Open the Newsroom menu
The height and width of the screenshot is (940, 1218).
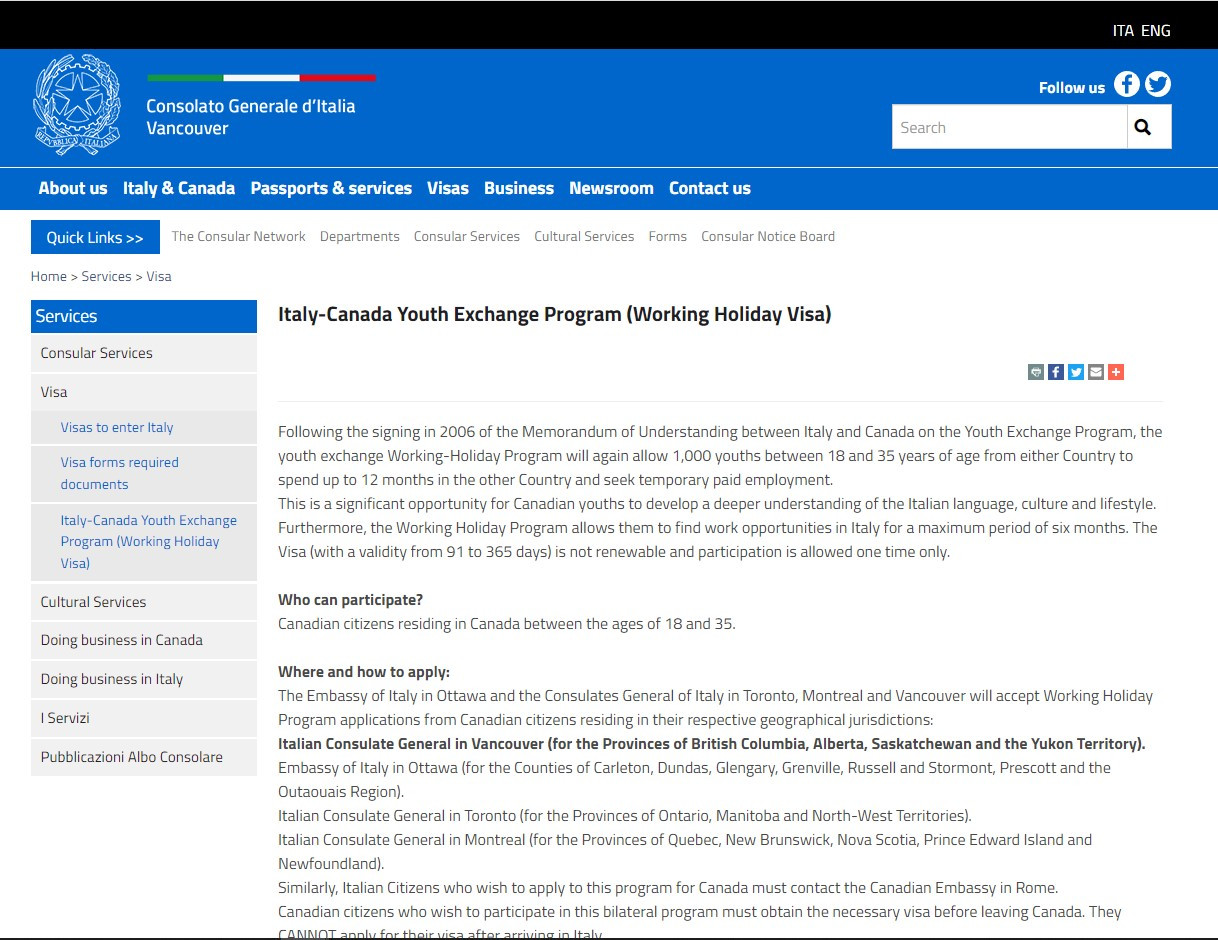611,188
